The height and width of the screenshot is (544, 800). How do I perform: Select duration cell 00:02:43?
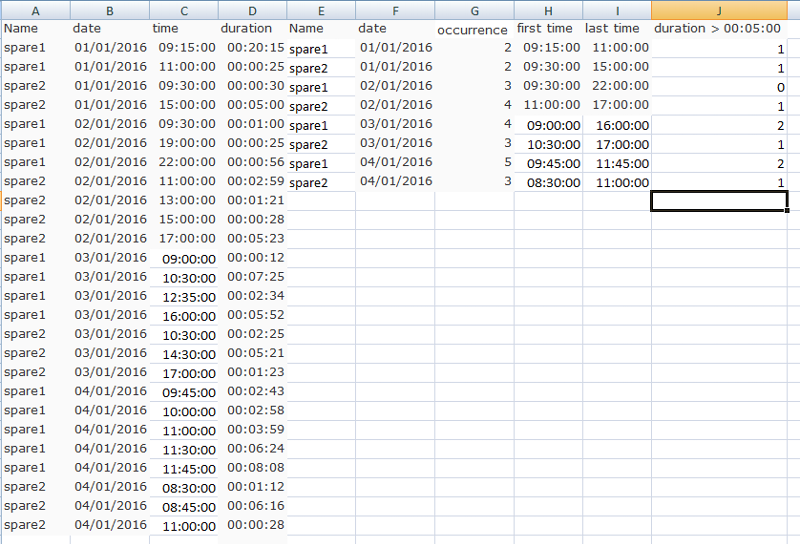(253, 392)
